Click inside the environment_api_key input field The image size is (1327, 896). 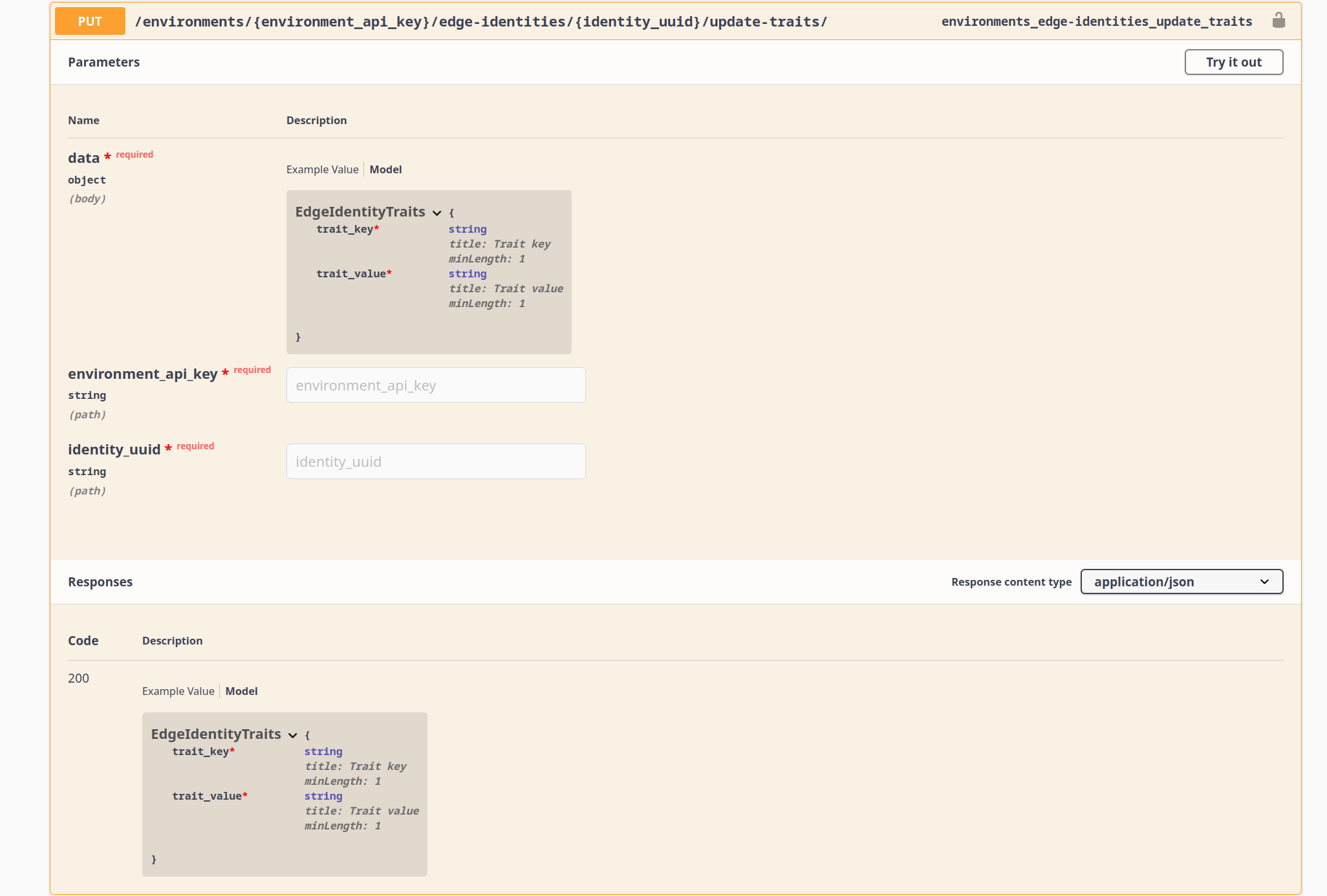435,385
